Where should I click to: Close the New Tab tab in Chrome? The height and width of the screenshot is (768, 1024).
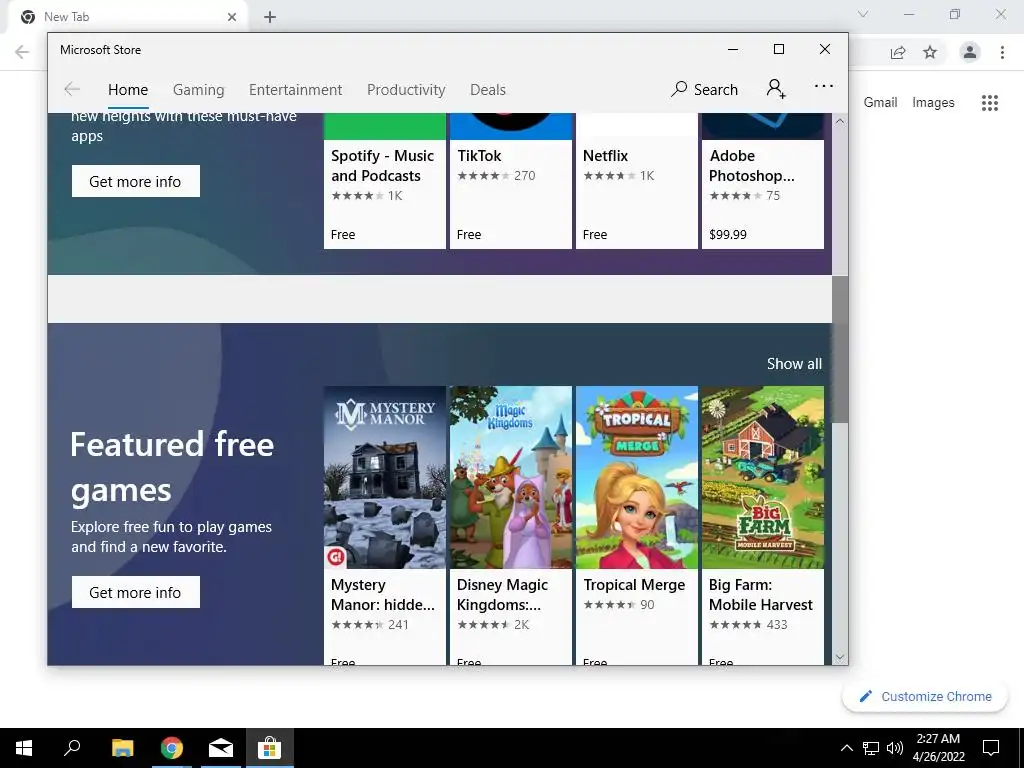point(232,17)
